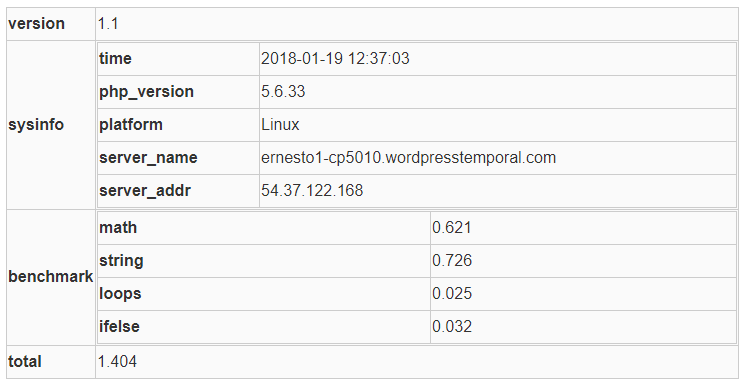This screenshot has width=745, height=385.
Task: Click the math benchmark value 0.621
Action: (452, 228)
